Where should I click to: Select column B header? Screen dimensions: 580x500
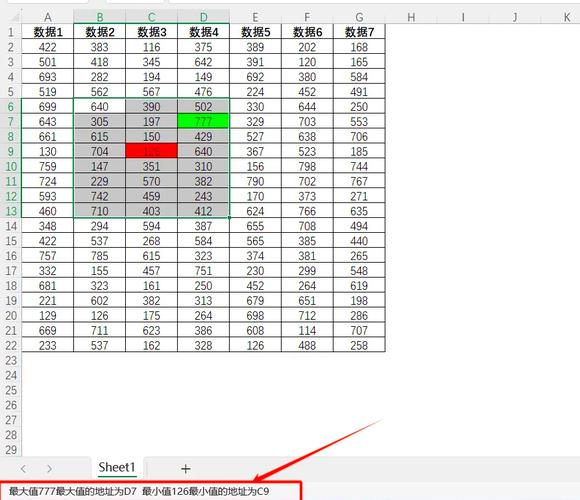(x=100, y=17)
